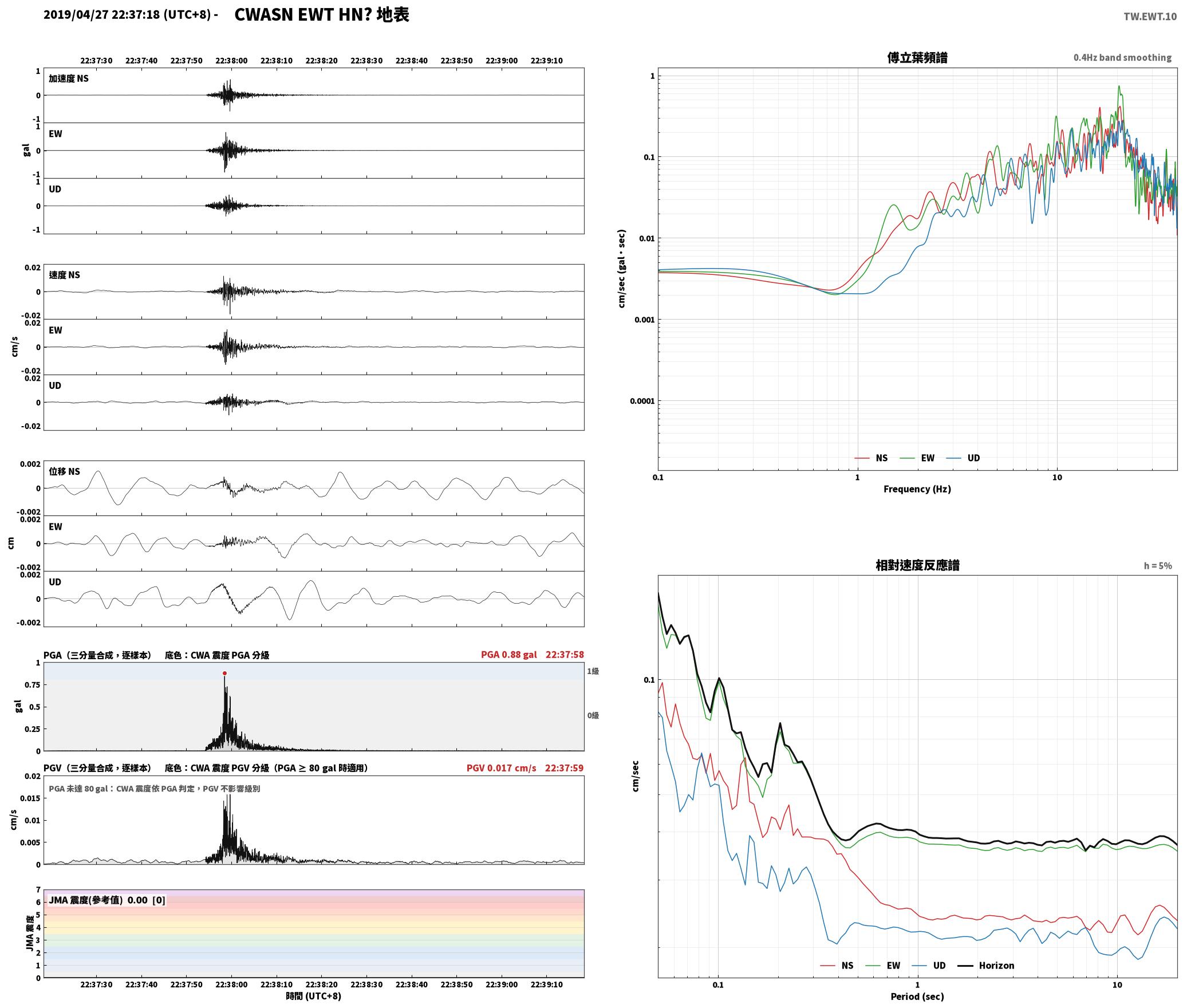The width and height of the screenshot is (1183, 1008).
Task: Click the 速度 NS panel label
Action: click(x=65, y=275)
